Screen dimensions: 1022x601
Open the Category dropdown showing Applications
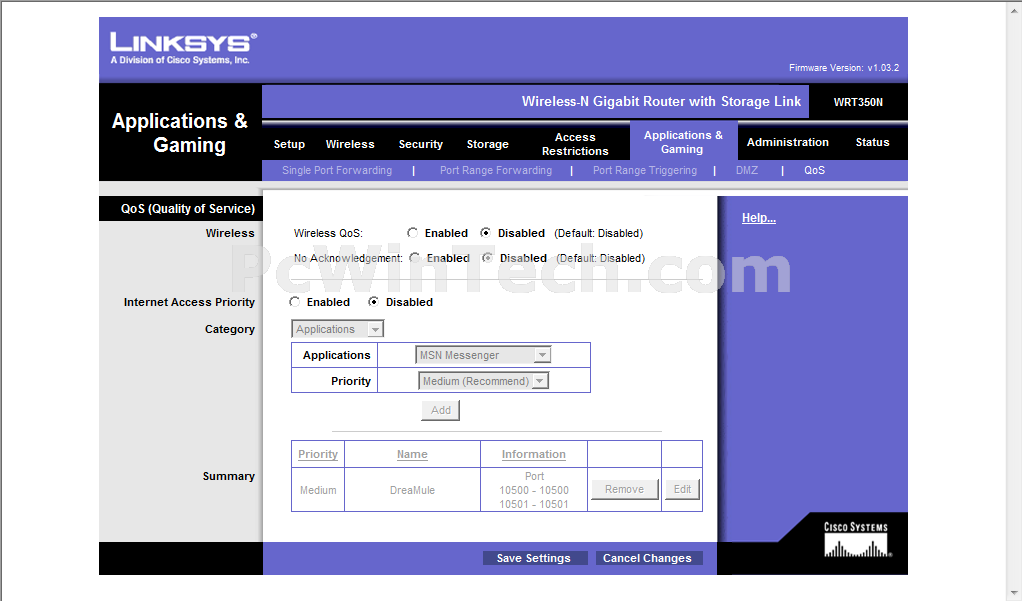pyautogui.click(x=337, y=329)
